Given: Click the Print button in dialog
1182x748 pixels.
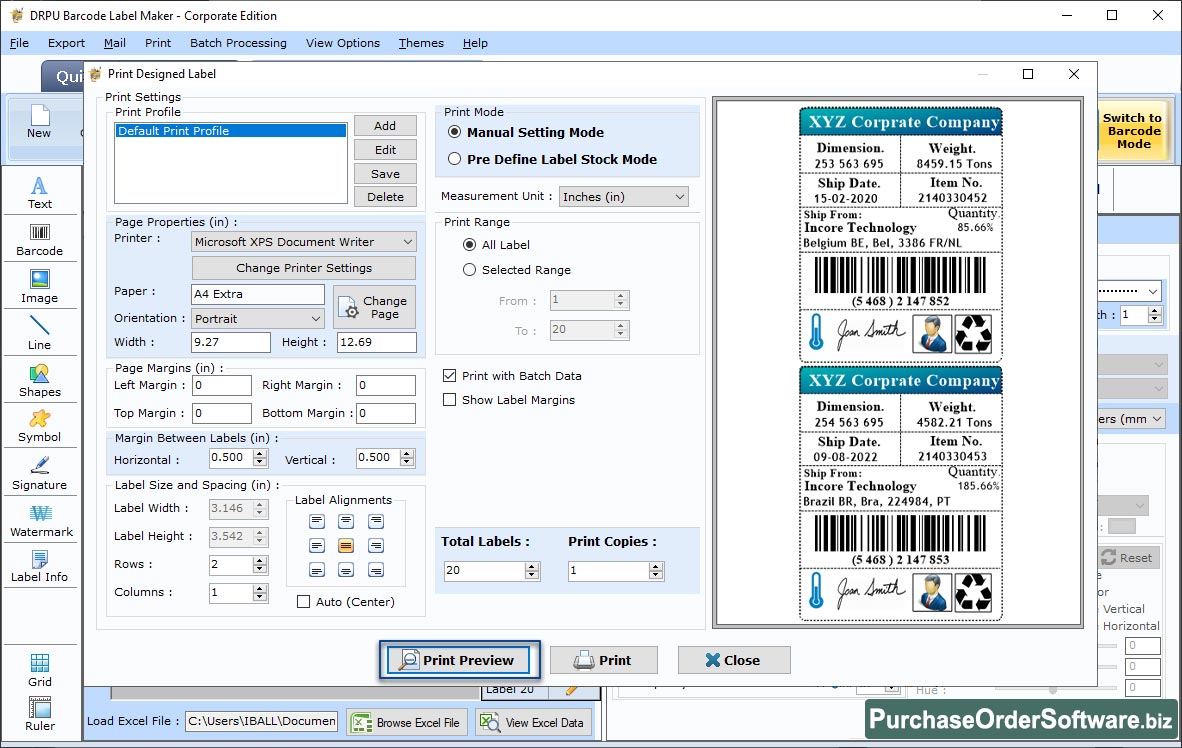Looking at the screenshot, I should tap(604, 661).
